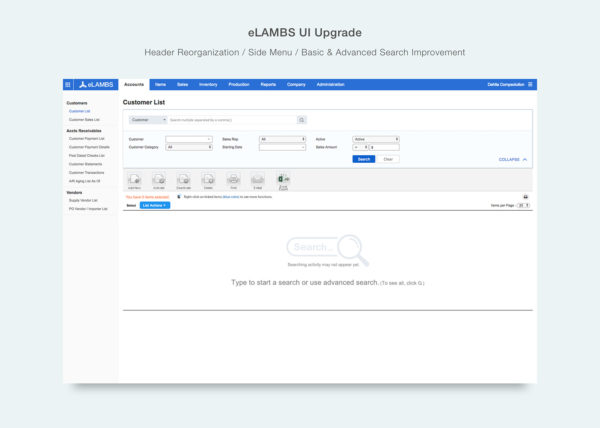
Task: Open the Inventory tab
Action: (208, 85)
